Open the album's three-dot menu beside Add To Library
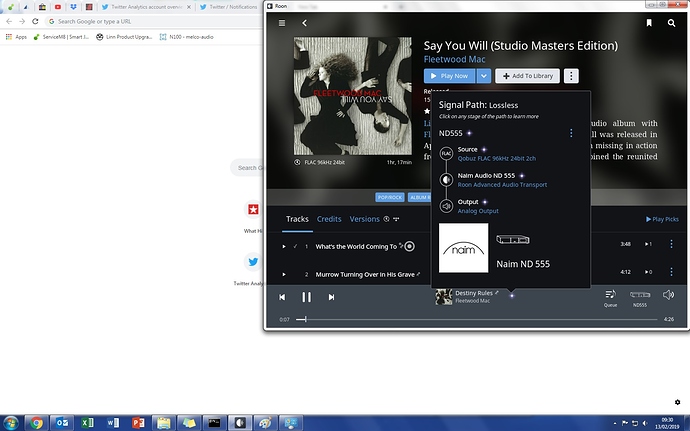 [571, 76]
